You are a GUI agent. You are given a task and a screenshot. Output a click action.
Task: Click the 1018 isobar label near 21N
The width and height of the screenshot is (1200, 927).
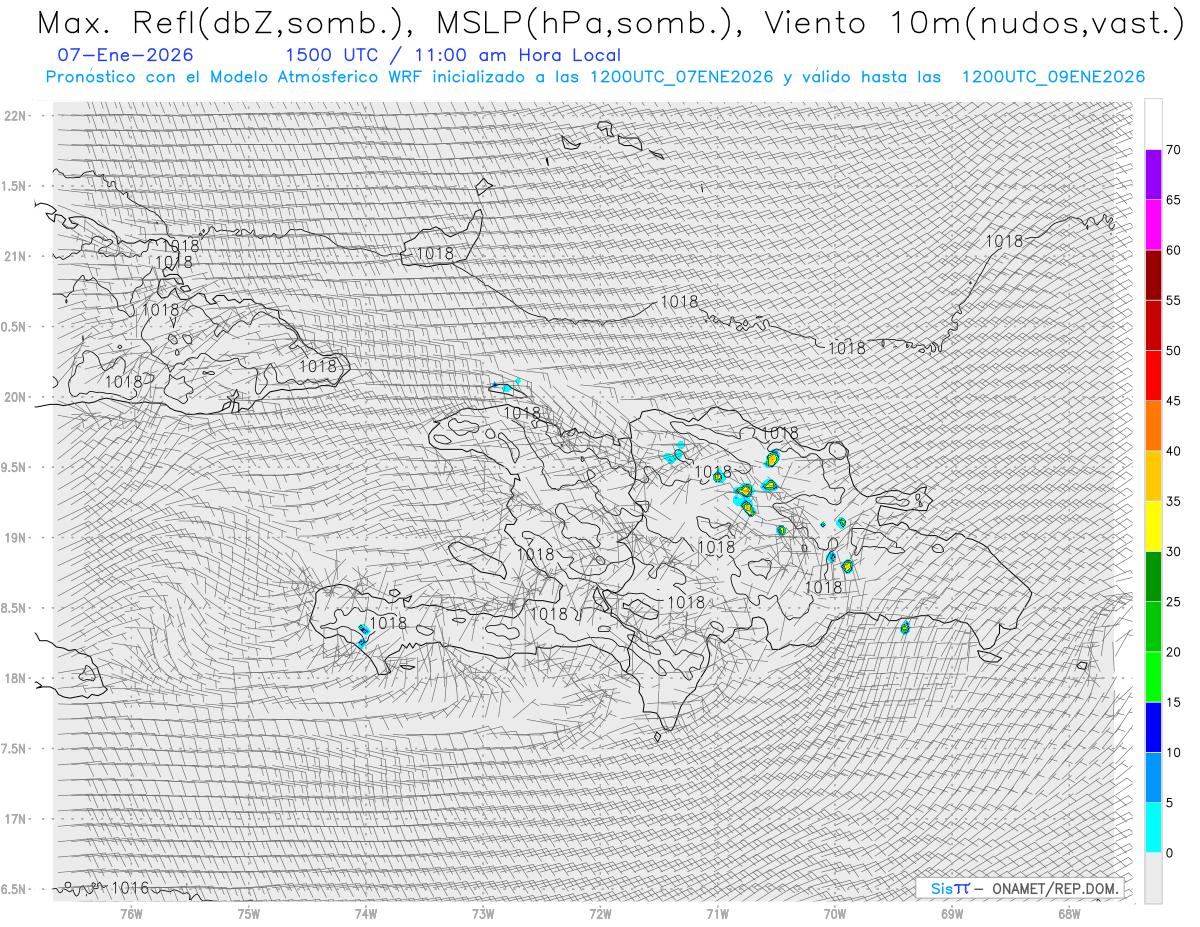(x=435, y=254)
